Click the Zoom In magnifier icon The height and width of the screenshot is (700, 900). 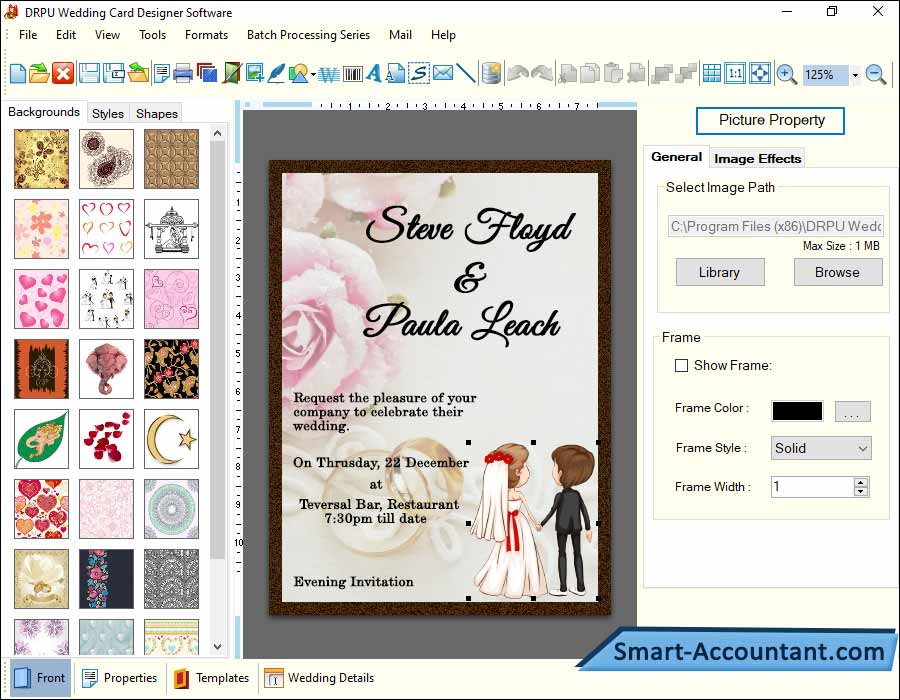786,74
